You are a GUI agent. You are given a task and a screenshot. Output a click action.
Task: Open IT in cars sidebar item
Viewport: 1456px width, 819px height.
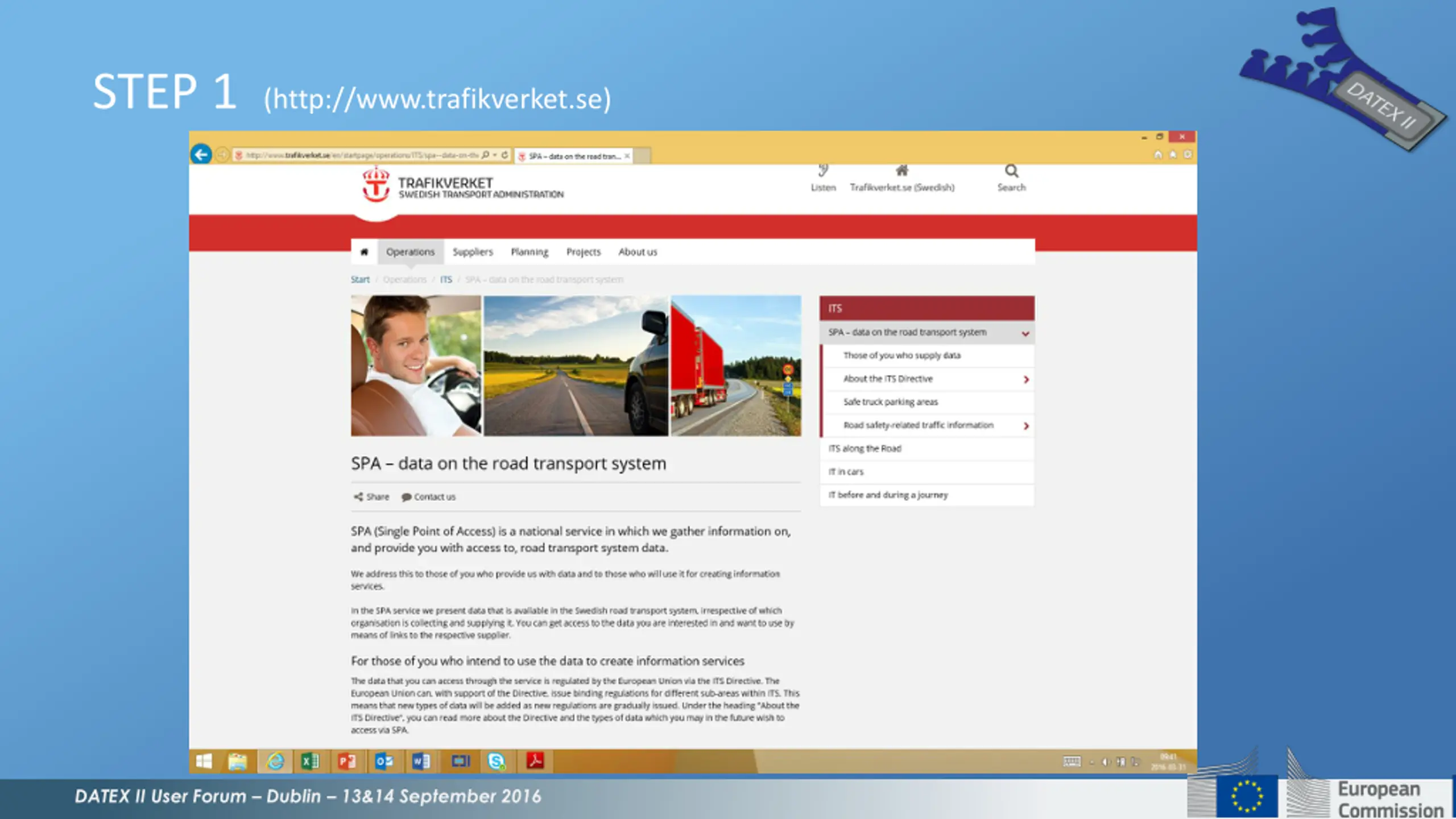click(846, 472)
